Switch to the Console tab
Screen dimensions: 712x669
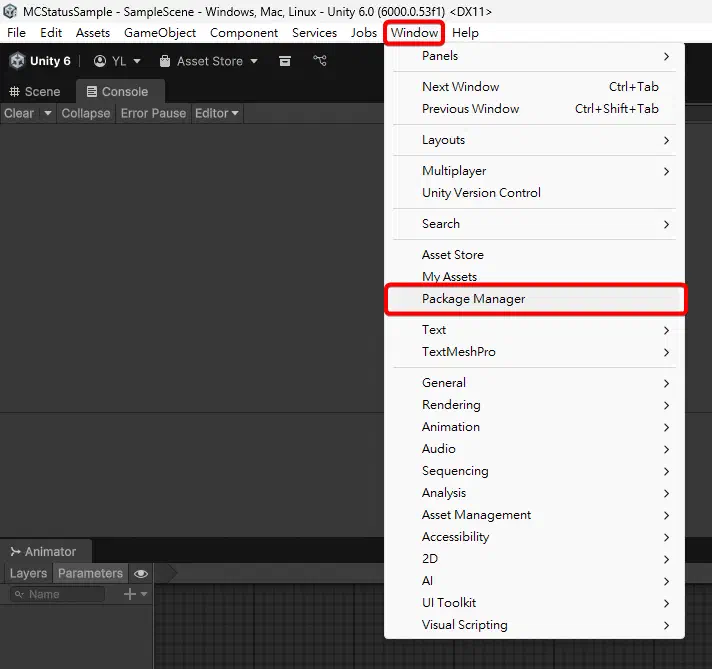[120, 92]
